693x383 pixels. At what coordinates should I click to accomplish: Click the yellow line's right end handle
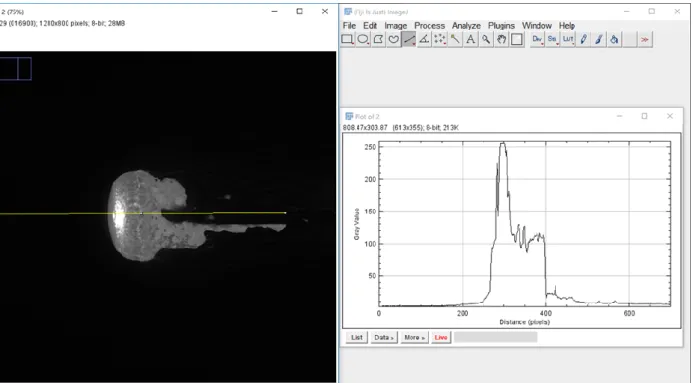285,213
